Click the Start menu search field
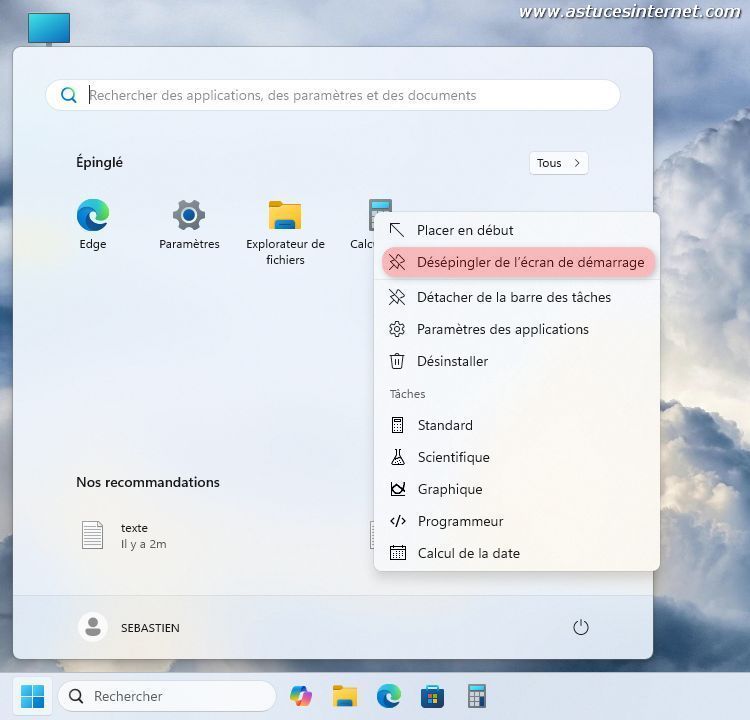The width and height of the screenshot is (750, 720). point(340,96)
